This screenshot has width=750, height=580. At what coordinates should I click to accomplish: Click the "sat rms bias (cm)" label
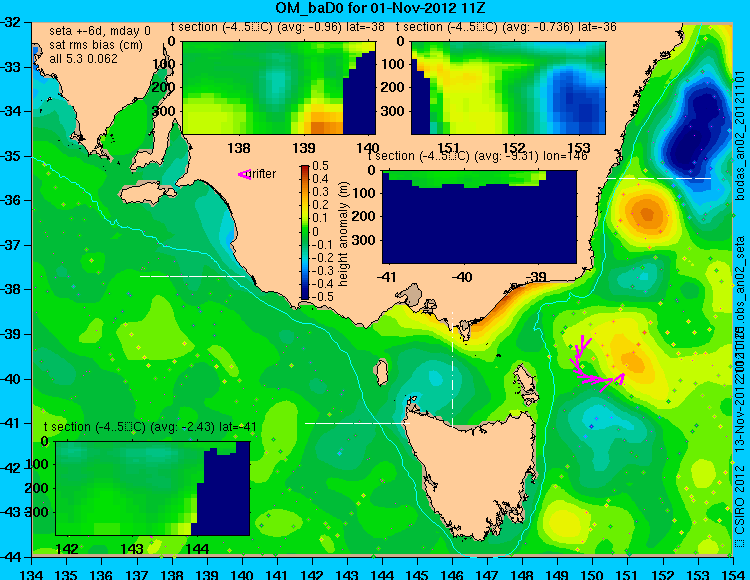[96, 45]
